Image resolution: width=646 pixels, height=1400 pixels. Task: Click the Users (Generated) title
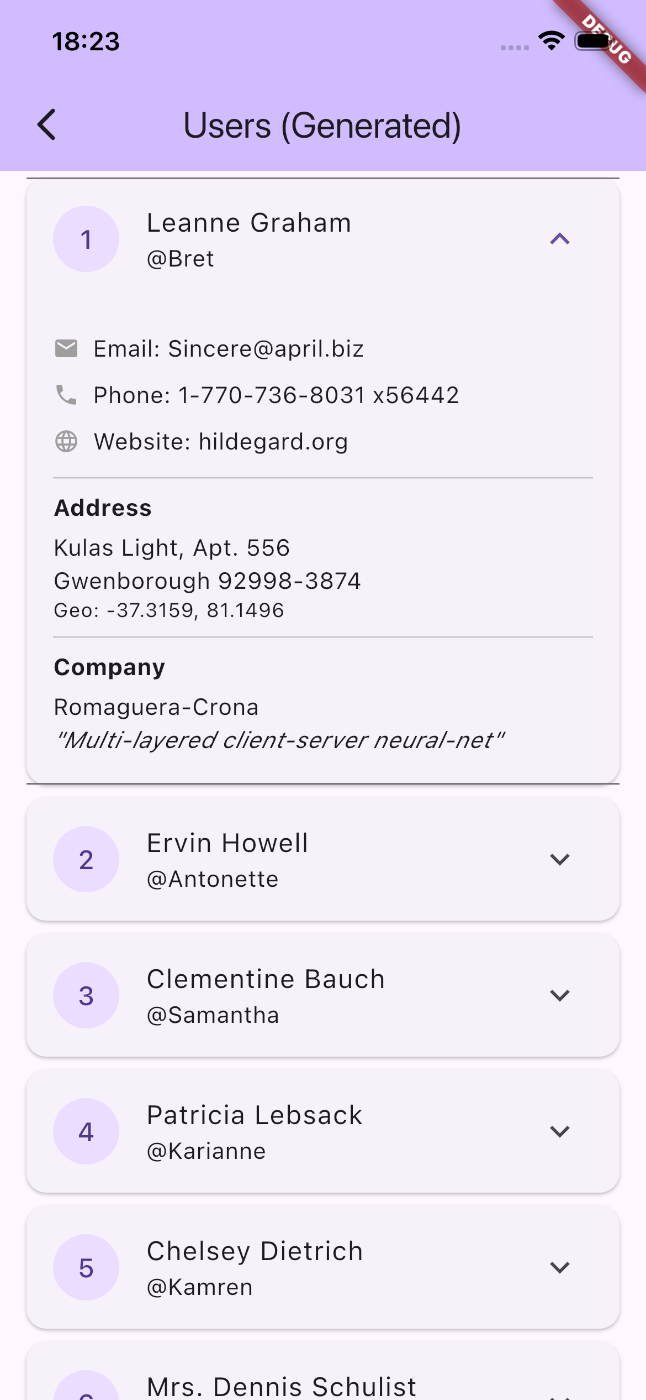[322, 126]
